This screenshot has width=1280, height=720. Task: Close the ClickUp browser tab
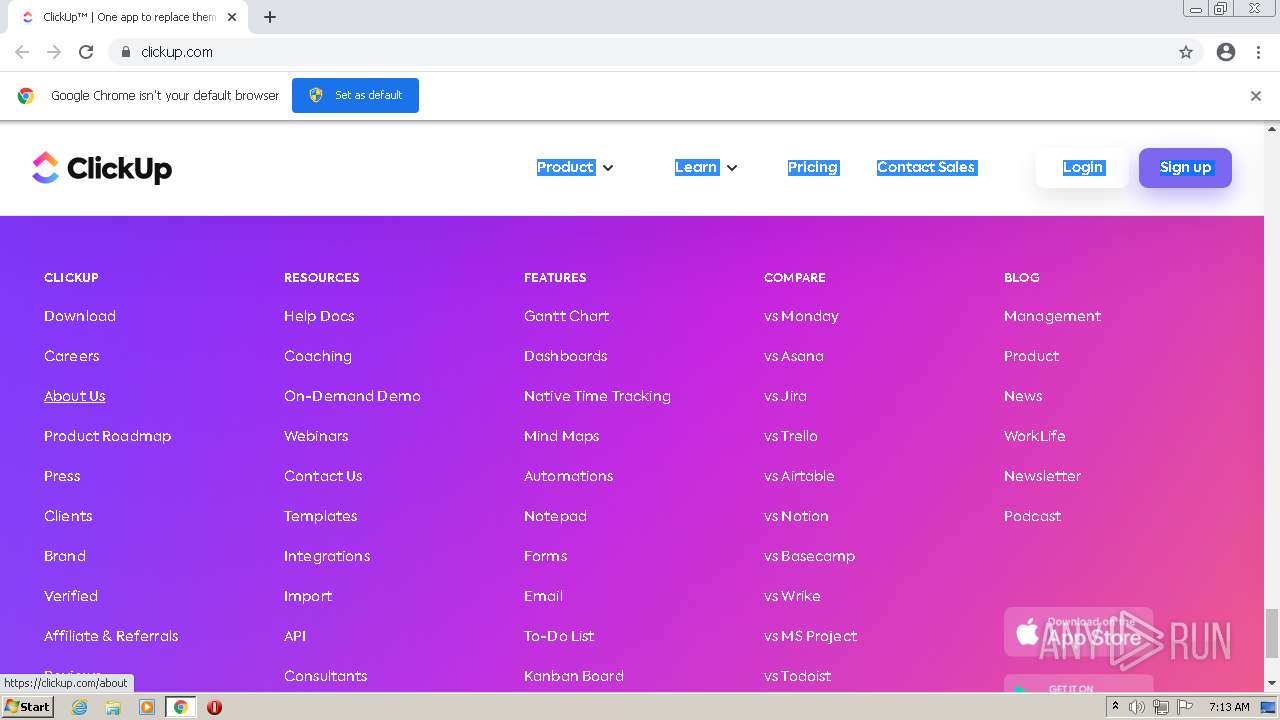click(232, 17)
